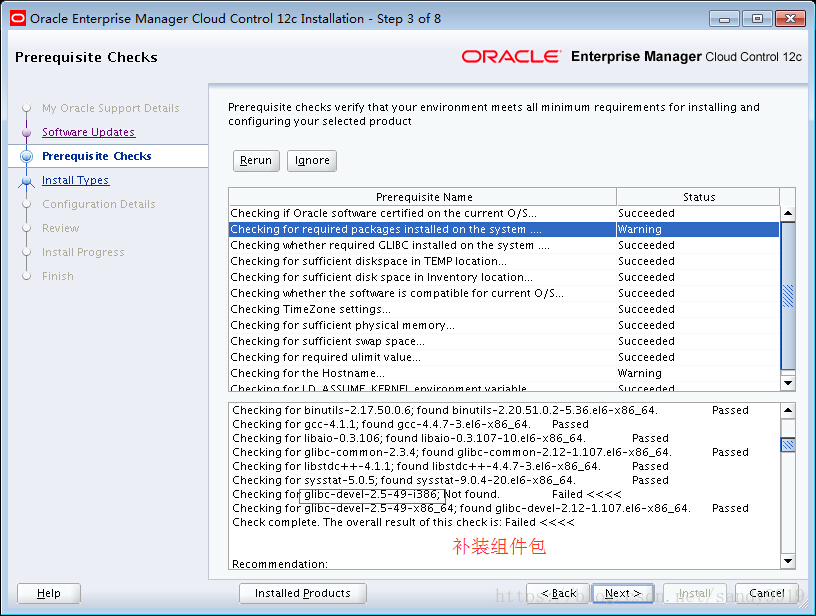Image resolution: width=816 pixels, height=616 pixels.
Task: Click the 'Recommendation:' line
Action: (280, 564)
